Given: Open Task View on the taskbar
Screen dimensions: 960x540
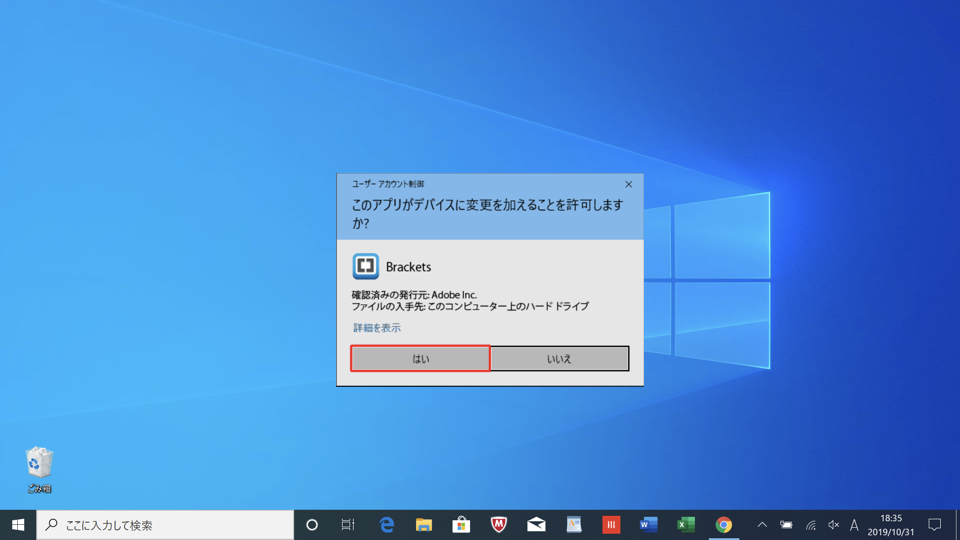Looking at the screenshot, I should (348, 525).
